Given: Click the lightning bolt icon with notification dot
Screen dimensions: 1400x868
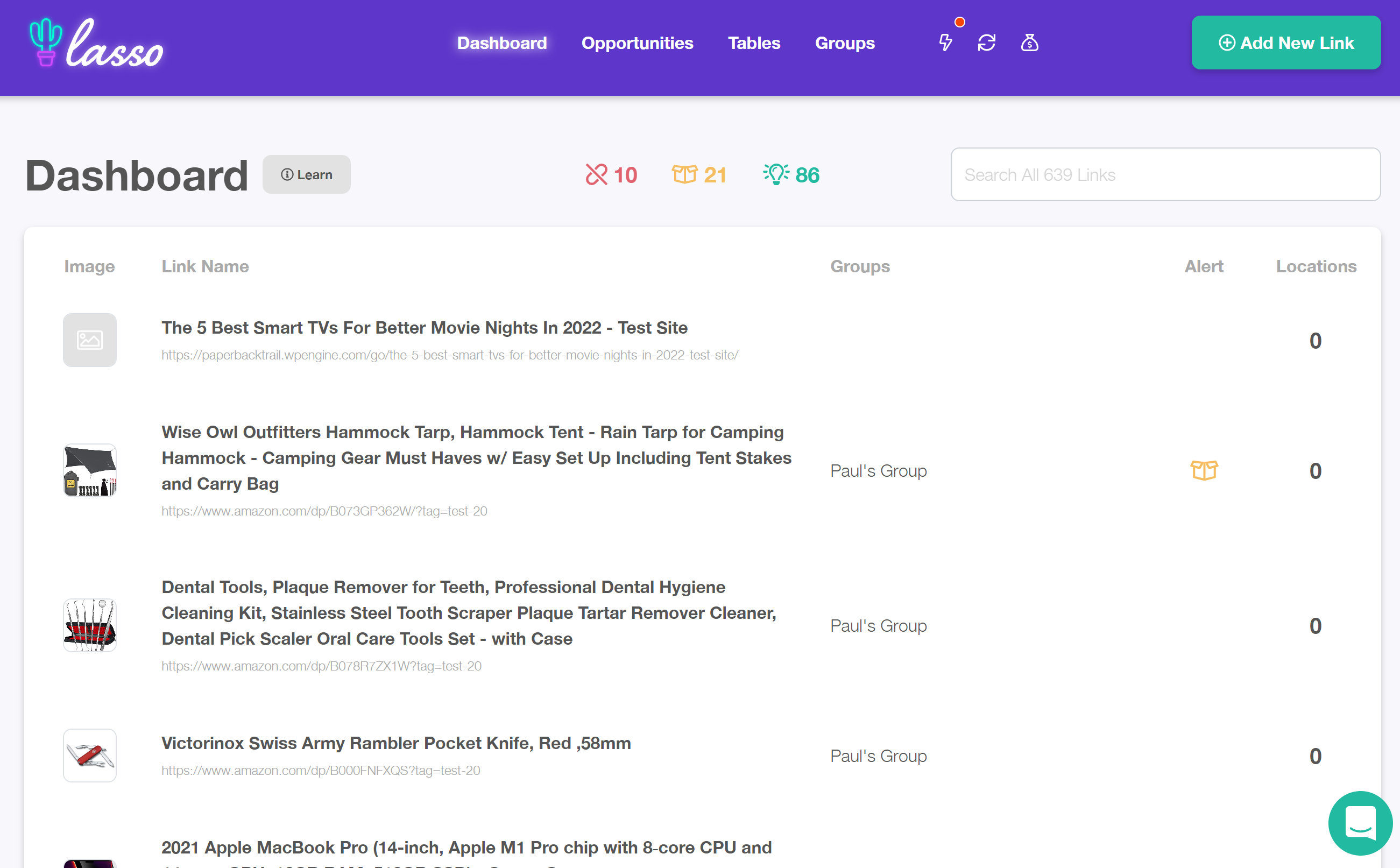Looking at the screenshot, I should coord(945,43).
